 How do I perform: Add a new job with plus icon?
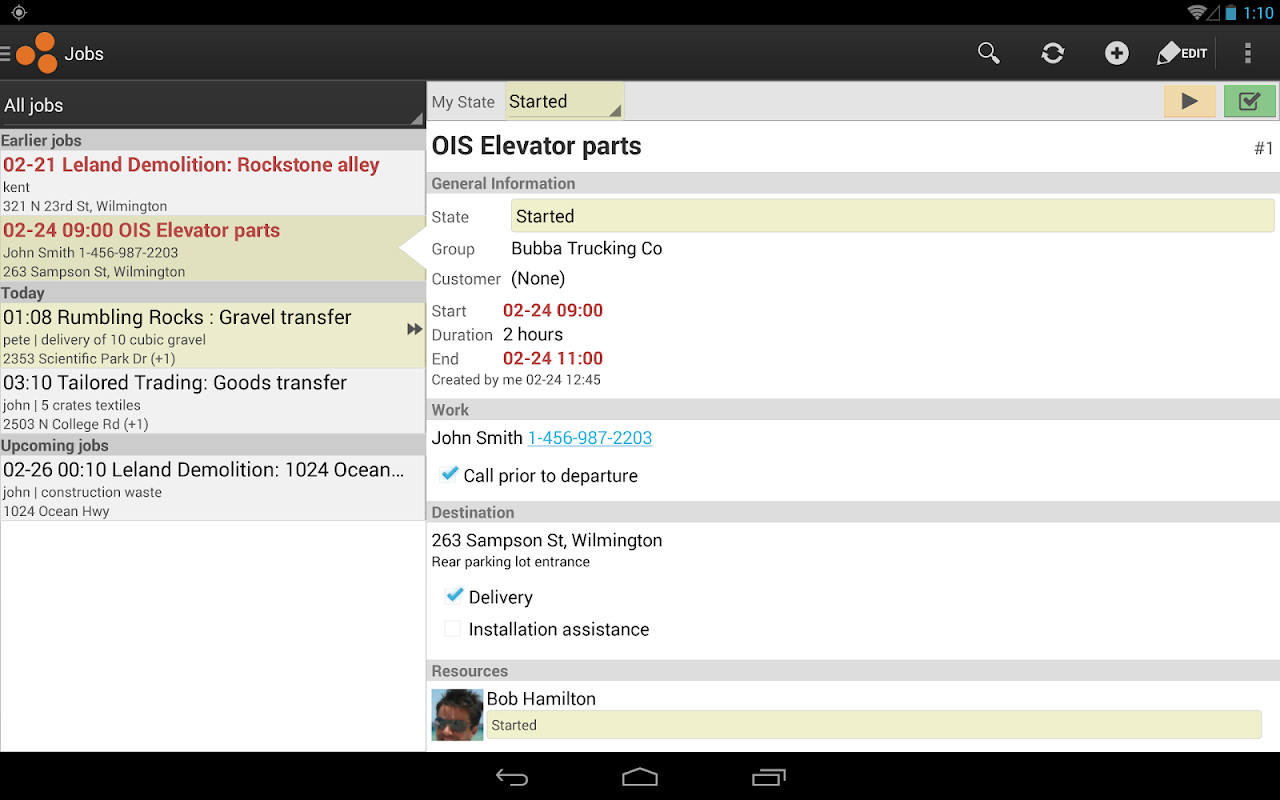click(x=1117, y=54)
